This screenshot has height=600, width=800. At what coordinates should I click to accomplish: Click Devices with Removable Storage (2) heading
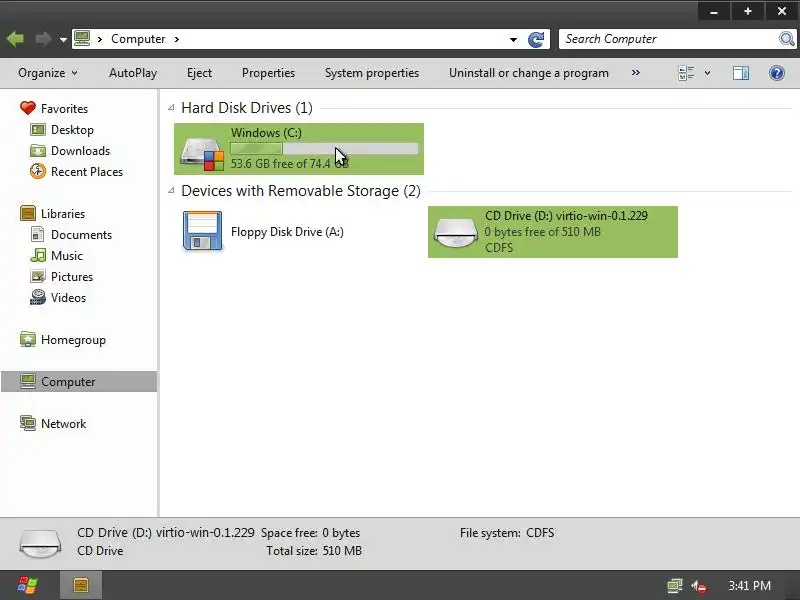point(301,191)
